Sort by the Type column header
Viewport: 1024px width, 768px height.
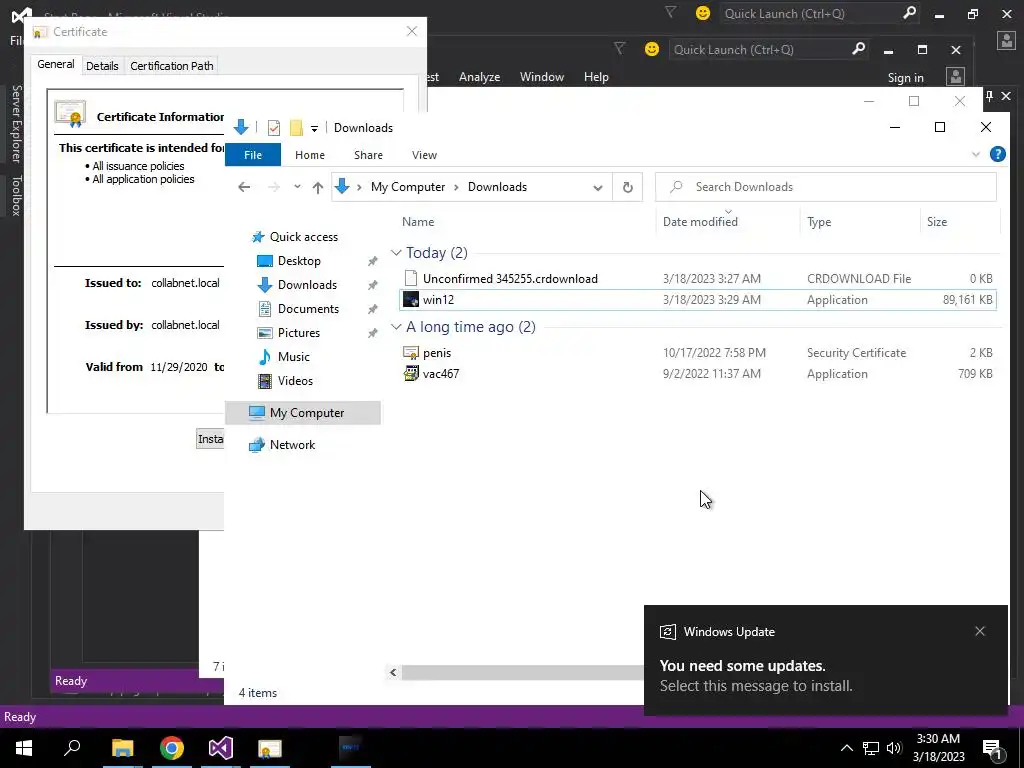tap(860, 222)
